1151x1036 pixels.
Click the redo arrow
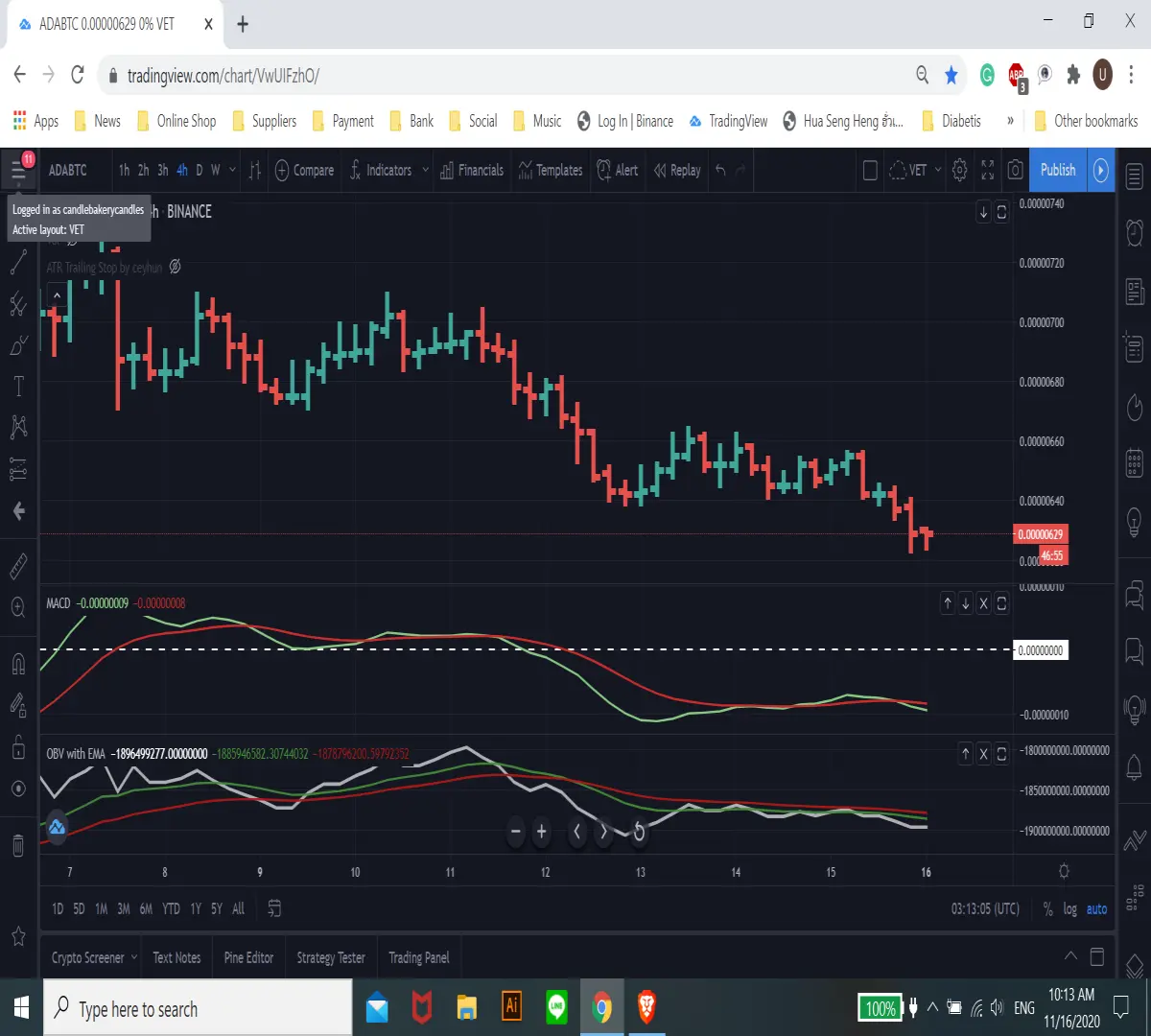[740, 171]
